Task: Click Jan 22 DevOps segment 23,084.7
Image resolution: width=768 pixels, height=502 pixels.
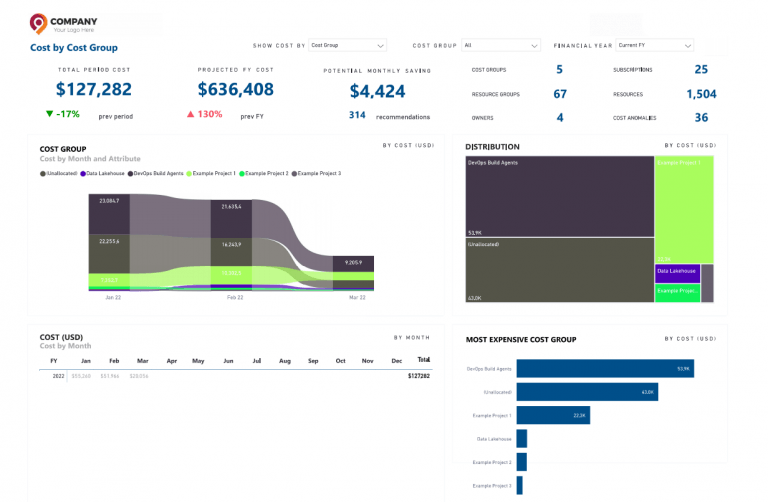Action: tap(109, 214)
